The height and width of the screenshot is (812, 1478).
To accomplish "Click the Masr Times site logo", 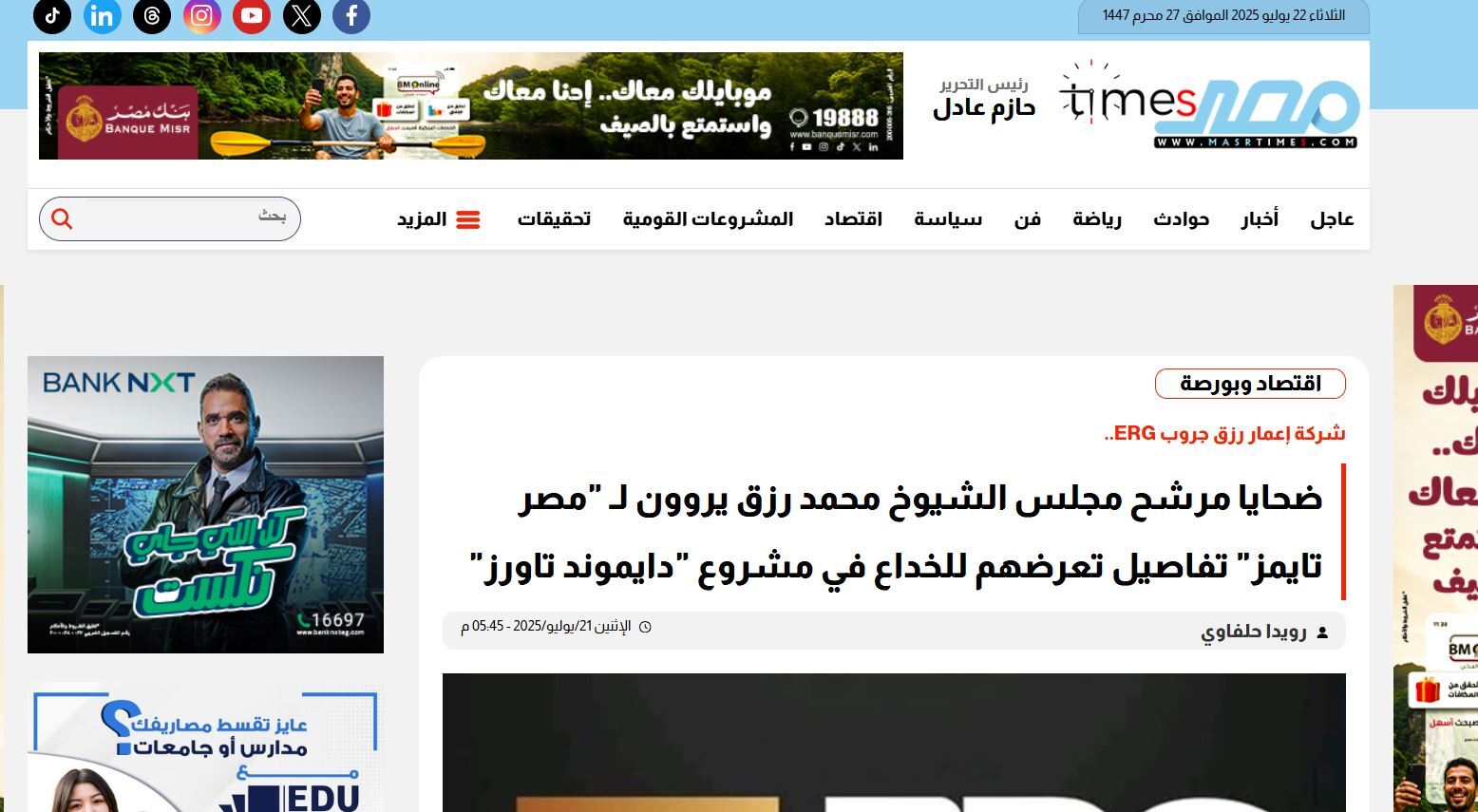I will [x=1209, y=106].
